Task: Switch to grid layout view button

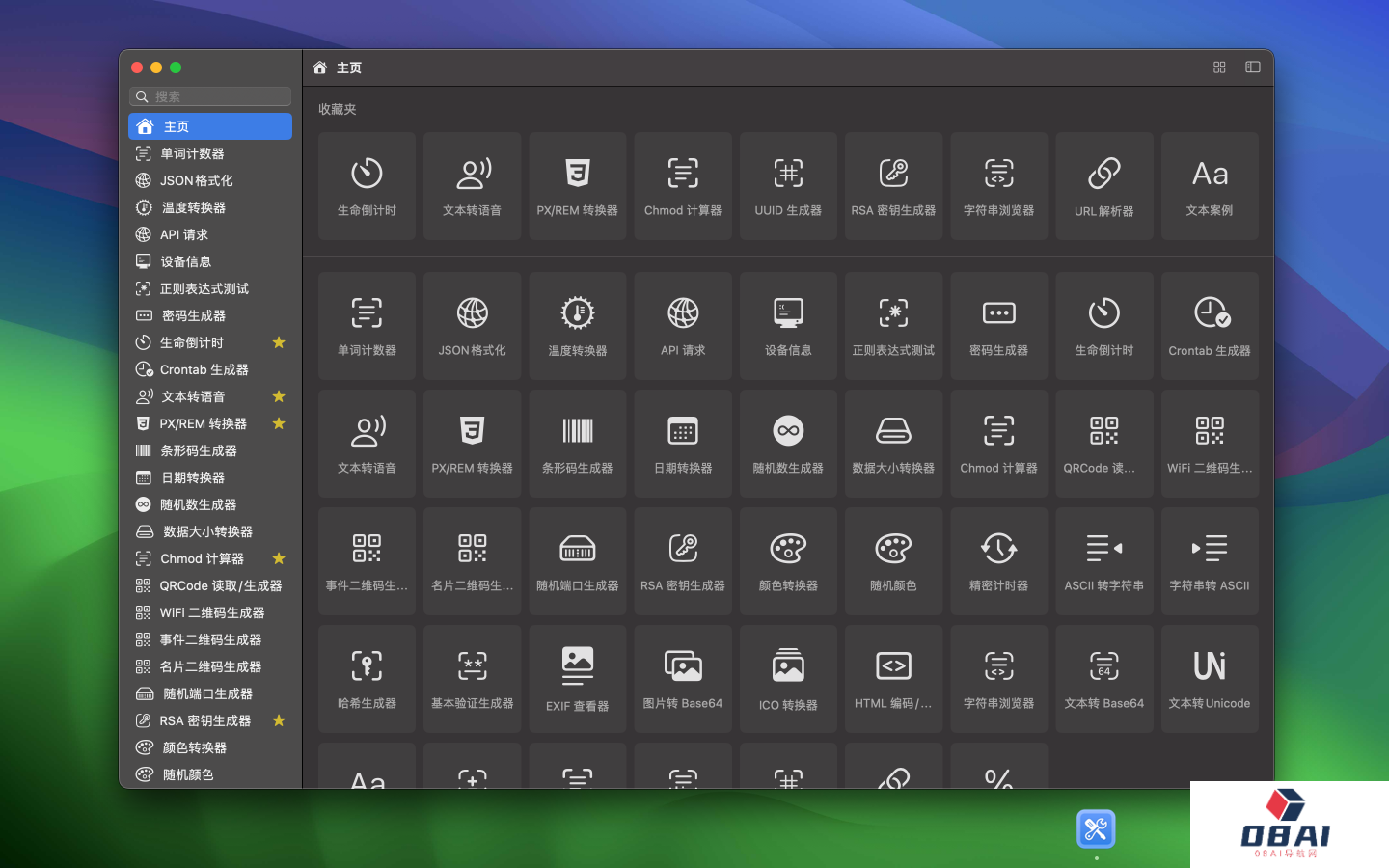Action: coord(1219,68)
